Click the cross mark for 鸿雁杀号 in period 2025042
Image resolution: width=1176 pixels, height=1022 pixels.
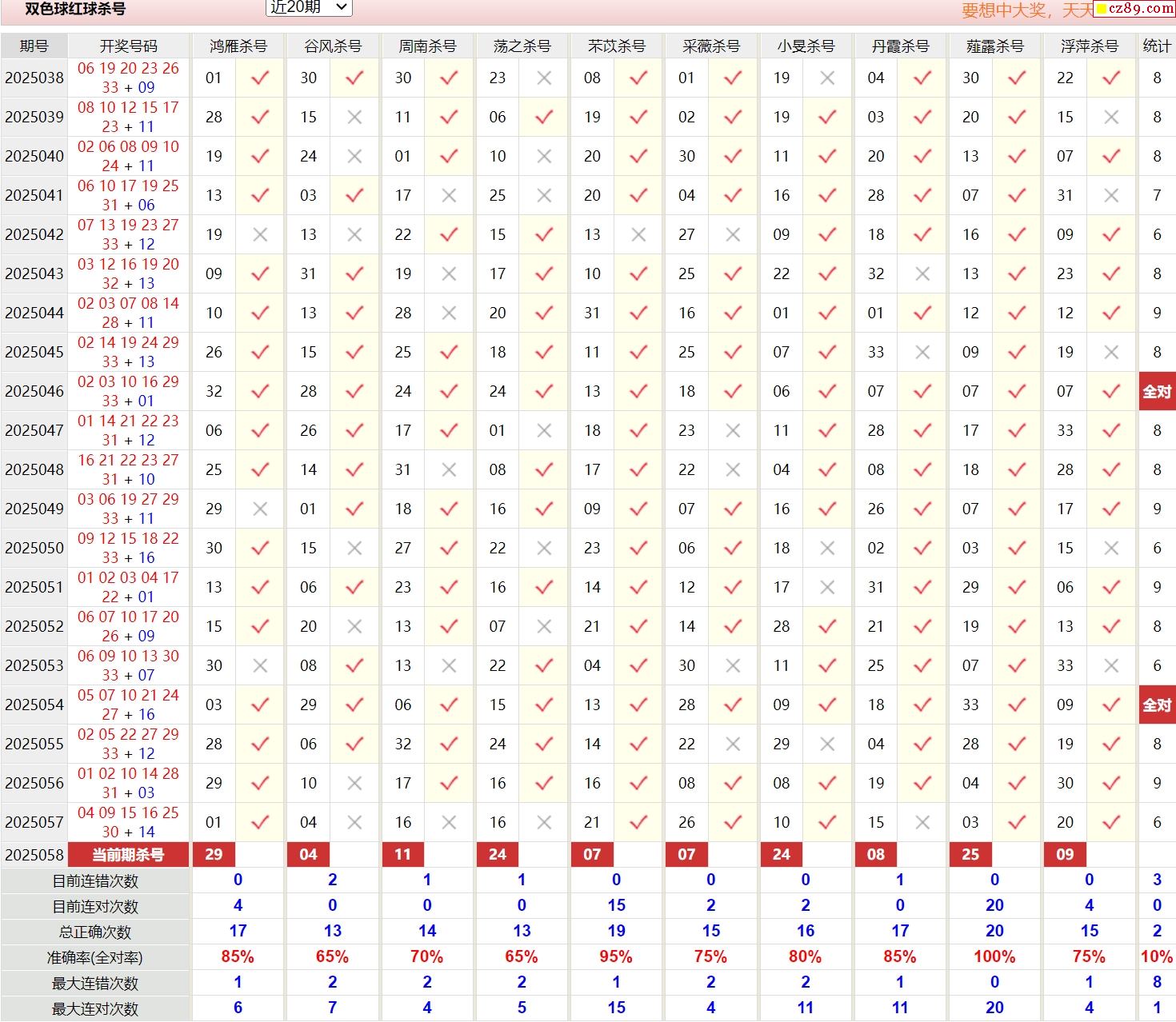[260, 235]
